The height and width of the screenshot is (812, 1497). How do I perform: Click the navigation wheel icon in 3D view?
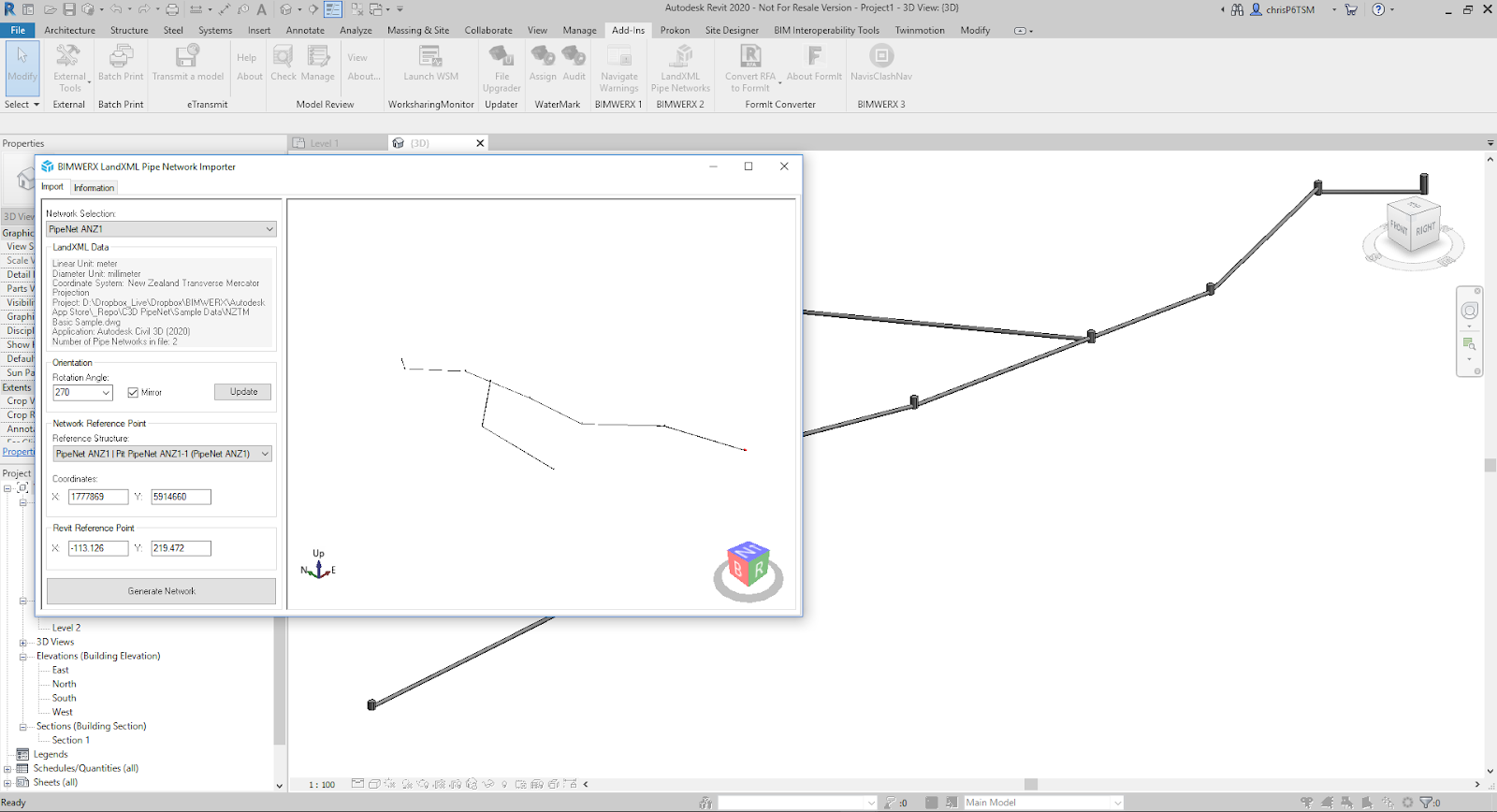[x=1470, y=311]
